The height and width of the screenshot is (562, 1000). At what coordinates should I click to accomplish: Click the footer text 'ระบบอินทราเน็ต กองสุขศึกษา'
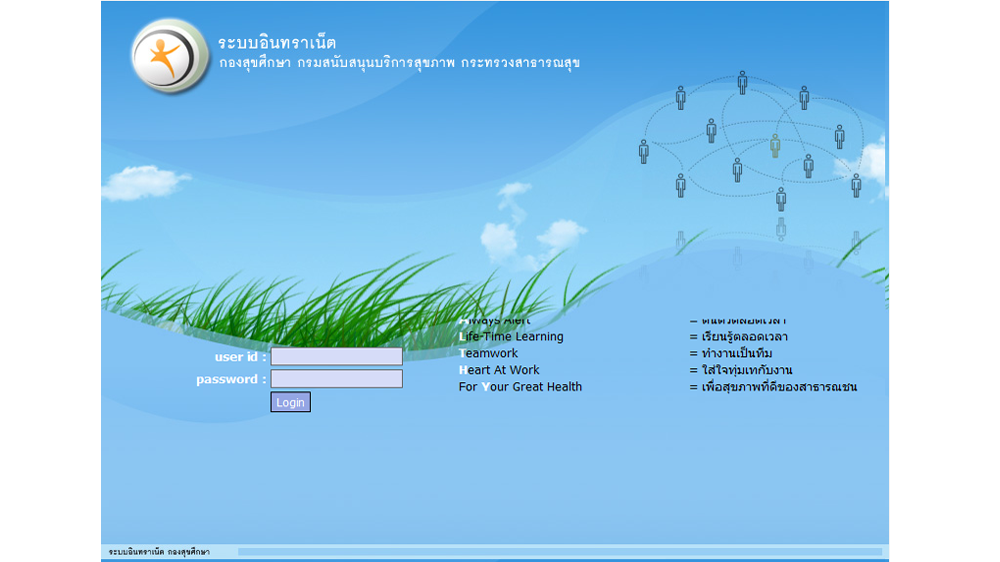pyautogui.click(x=159, y=552)
